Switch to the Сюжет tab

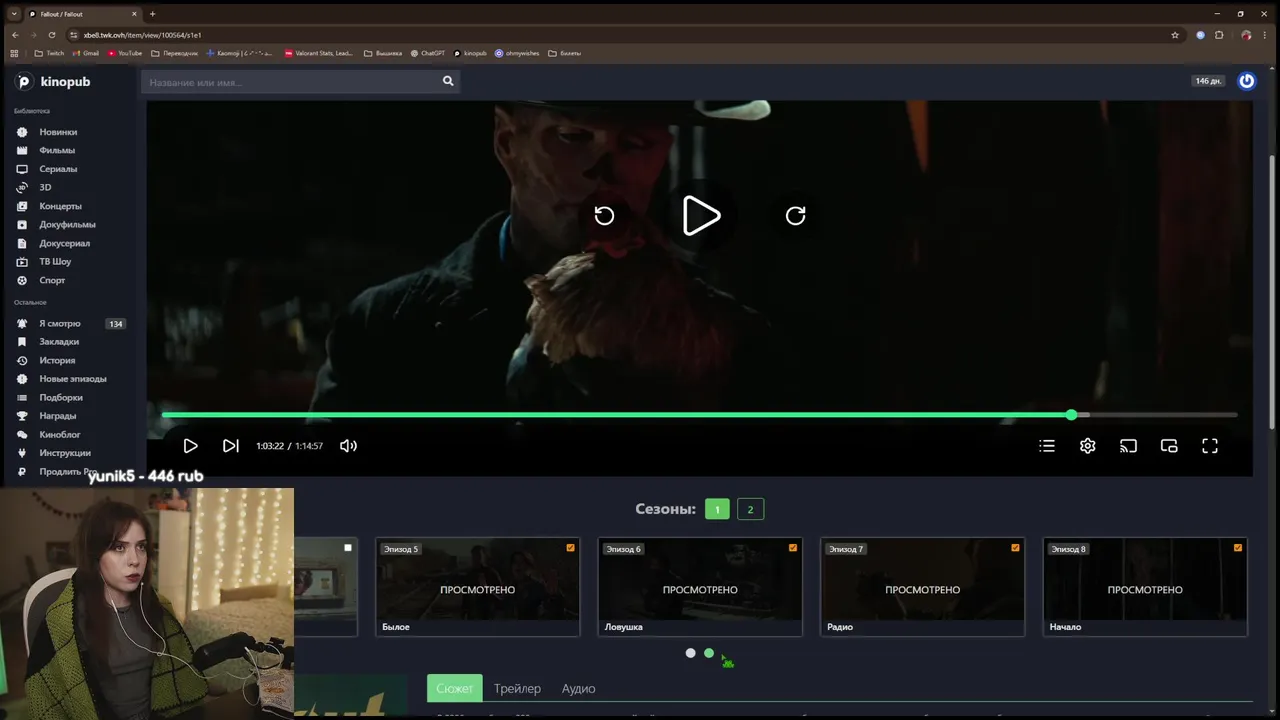click(455, 688)
